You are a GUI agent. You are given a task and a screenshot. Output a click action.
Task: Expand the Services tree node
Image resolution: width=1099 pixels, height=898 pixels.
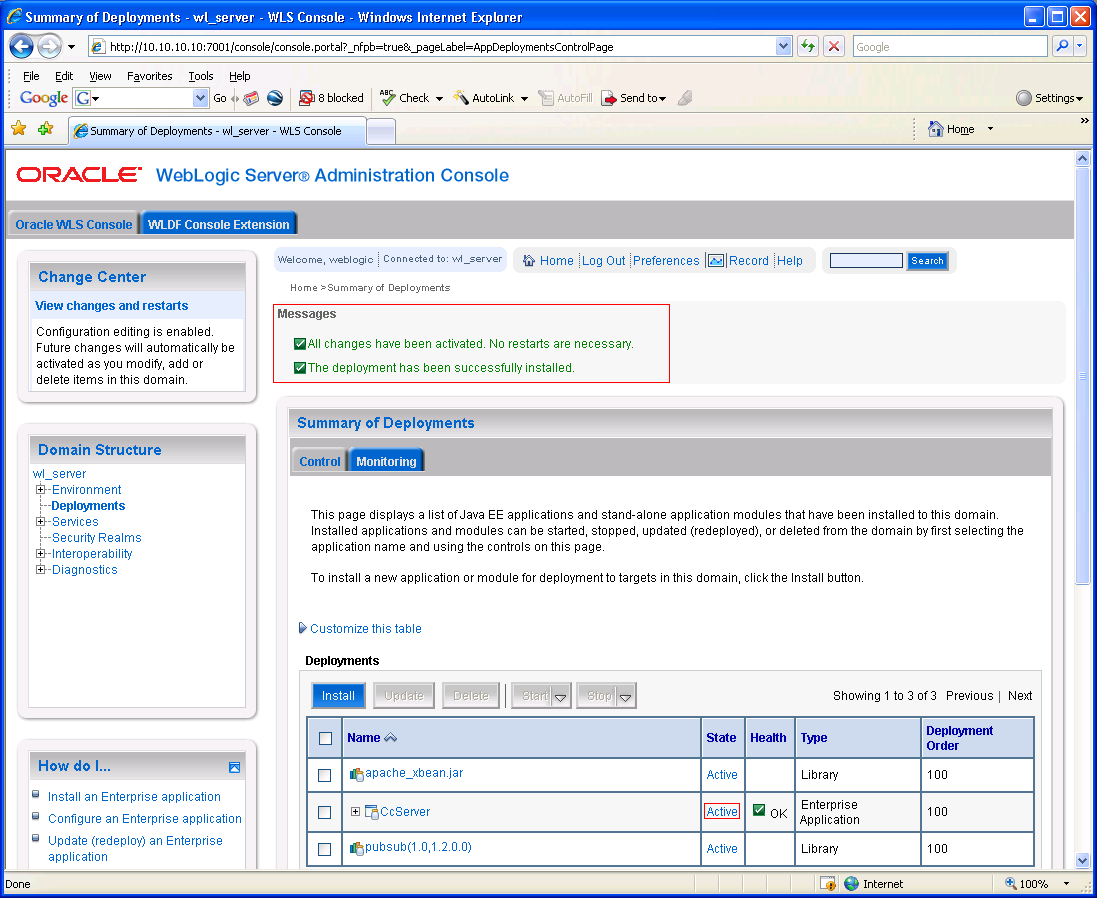pos(41,522)
